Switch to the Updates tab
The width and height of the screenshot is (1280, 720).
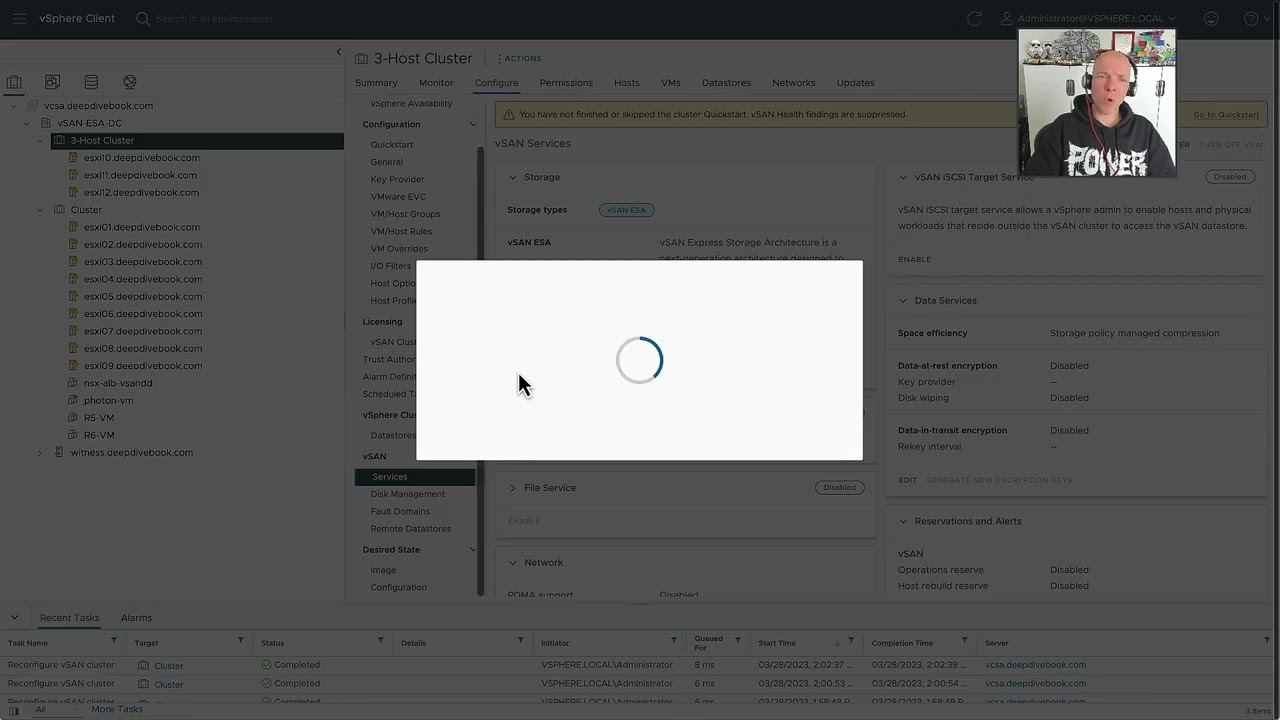[x=856, y=83]
